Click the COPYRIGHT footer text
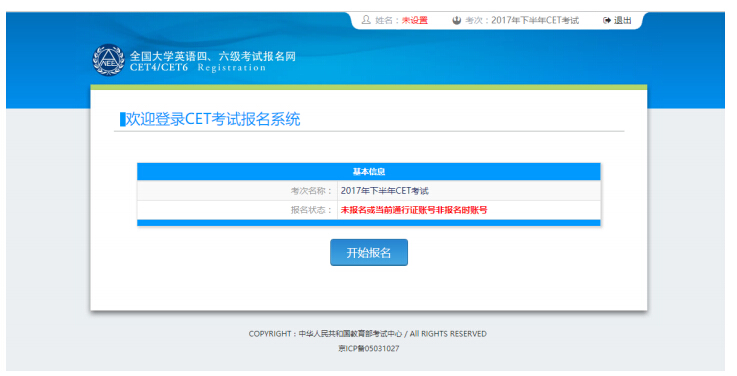 (368, 334)
